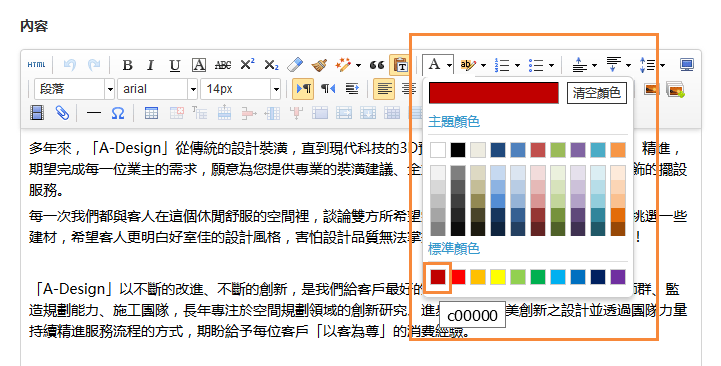Pick white theme color swatch
The image size is (721, 366).
(438, 150)
